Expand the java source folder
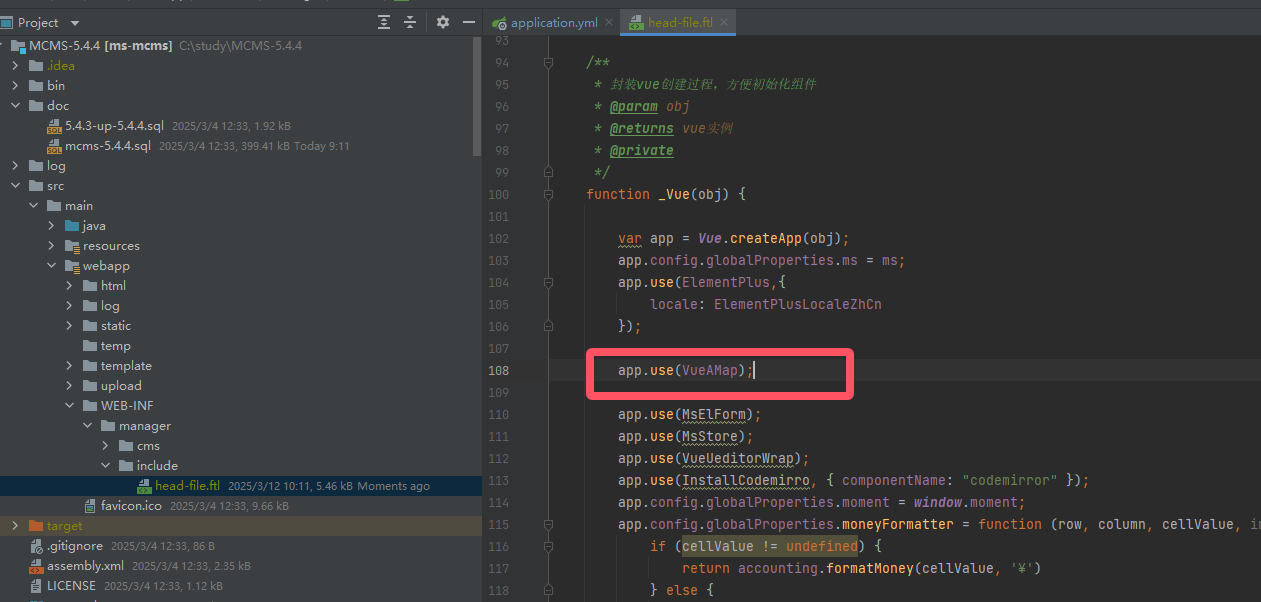Viewport: 1261px width, 602px height. (52, 226)
